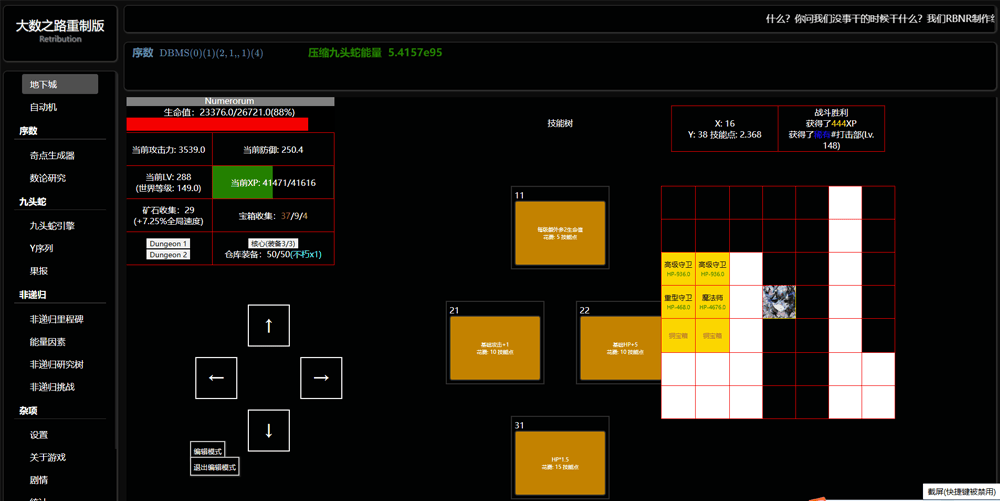1000x501 pixels.
Task: Select skill node 11 in skill tree
Action: tap(559, 233)
